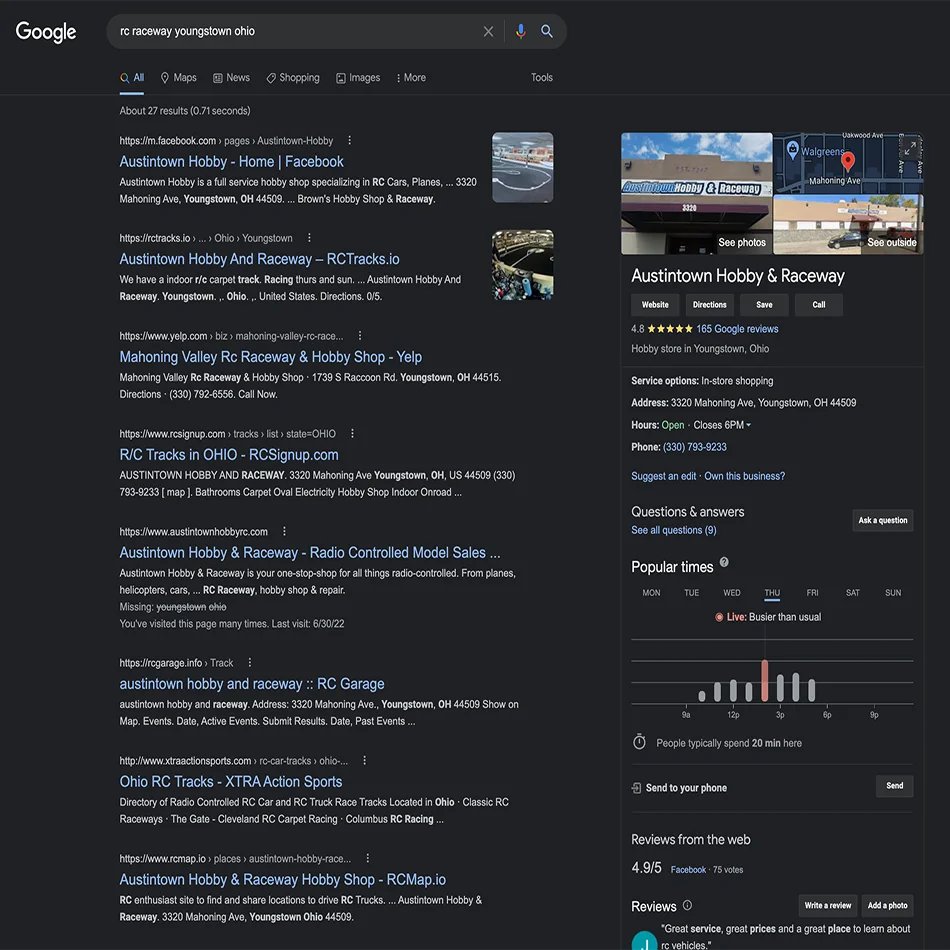This screenshot has height=950, width=950.
Task: Click phone number (330) 793-9233
Action: tap(695, 447)
